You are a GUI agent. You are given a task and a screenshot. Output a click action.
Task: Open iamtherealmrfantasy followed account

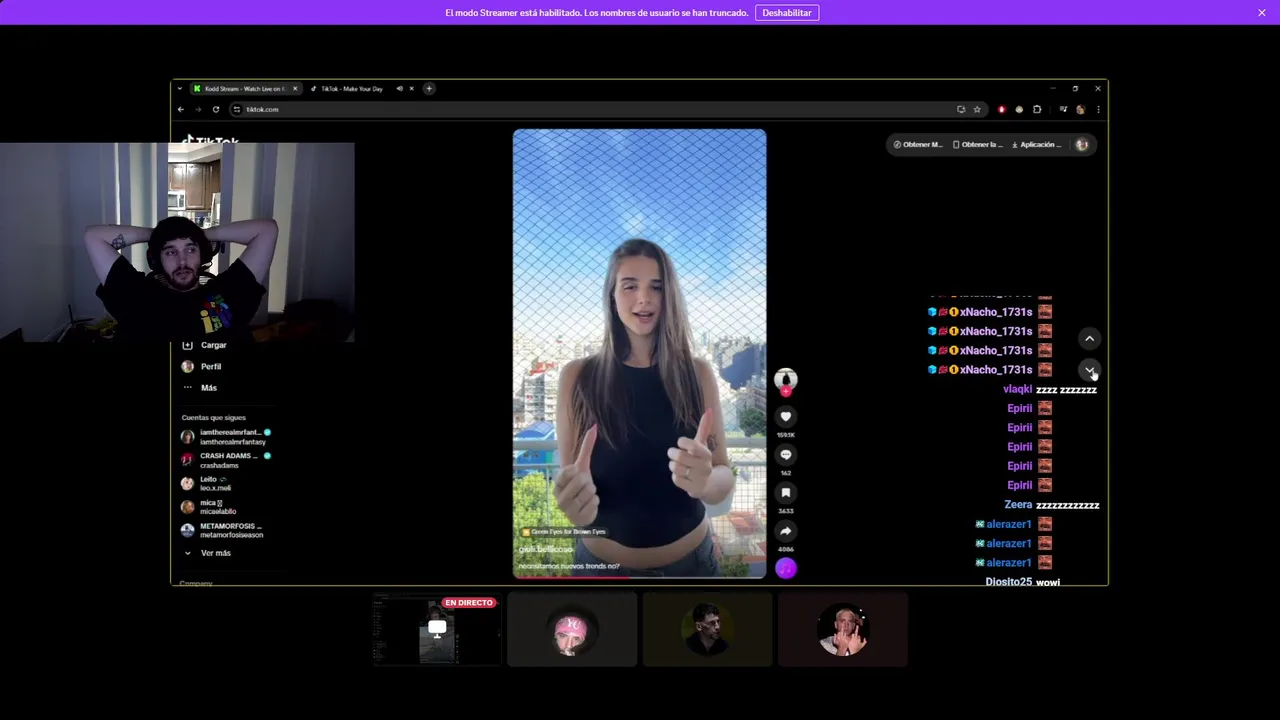pos(226,437)
